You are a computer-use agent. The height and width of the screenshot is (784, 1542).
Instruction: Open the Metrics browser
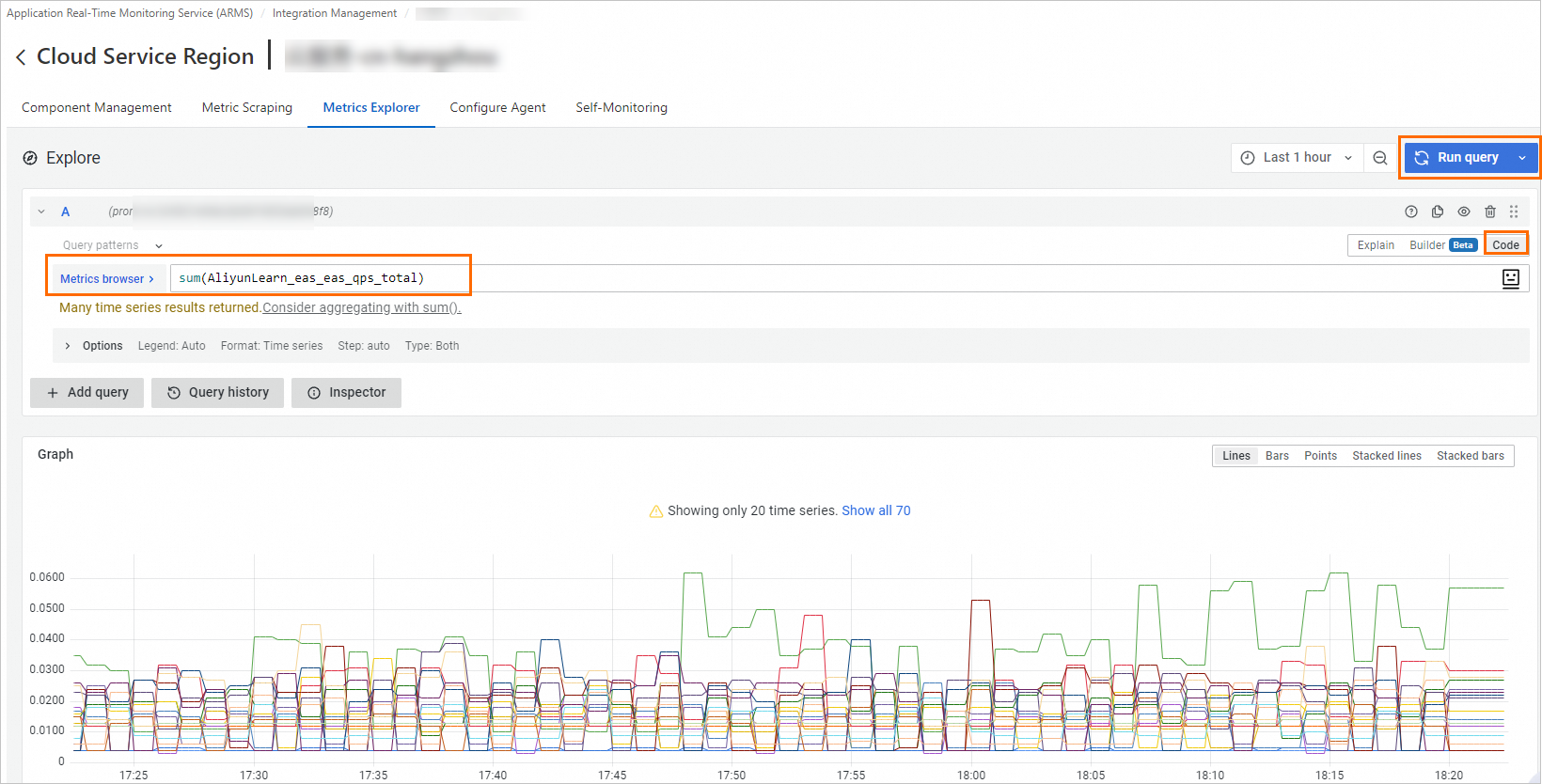[x=107, y=279]
